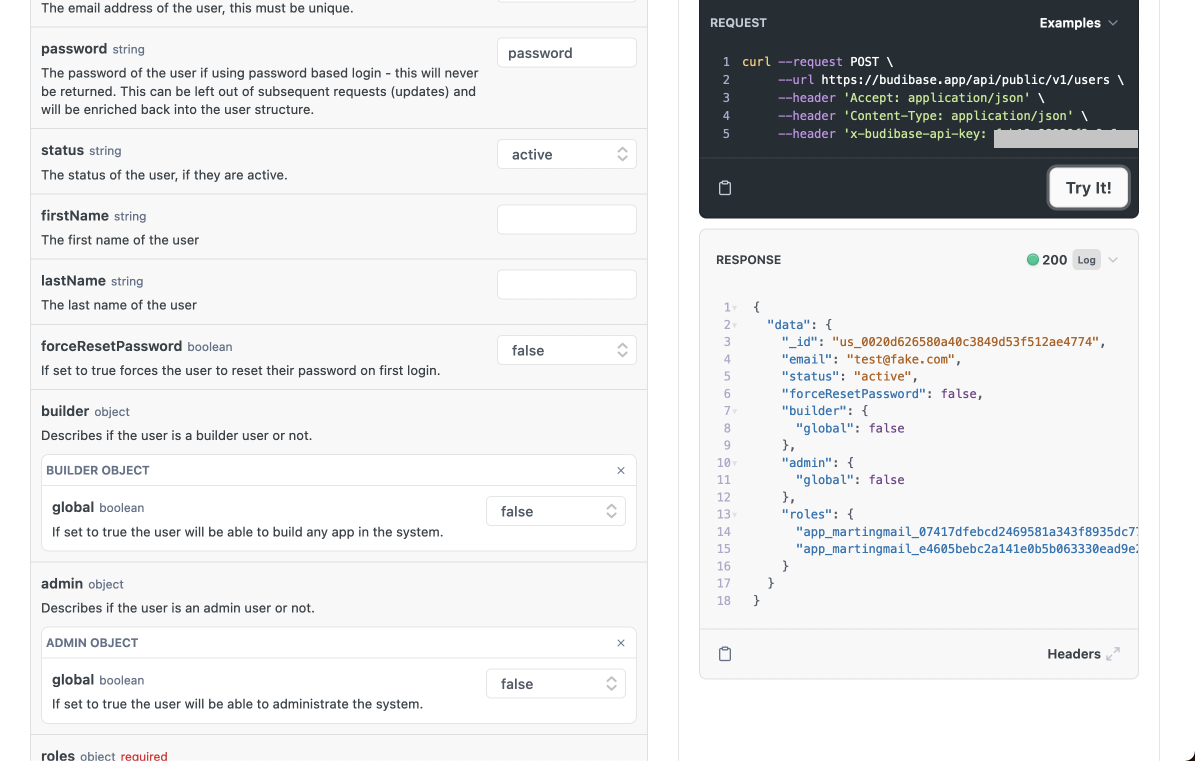Collapse the "data" object fold arrow at line 2
Image resolution: width=1195 pixels, height=761 pixels.
coord(735,325)
